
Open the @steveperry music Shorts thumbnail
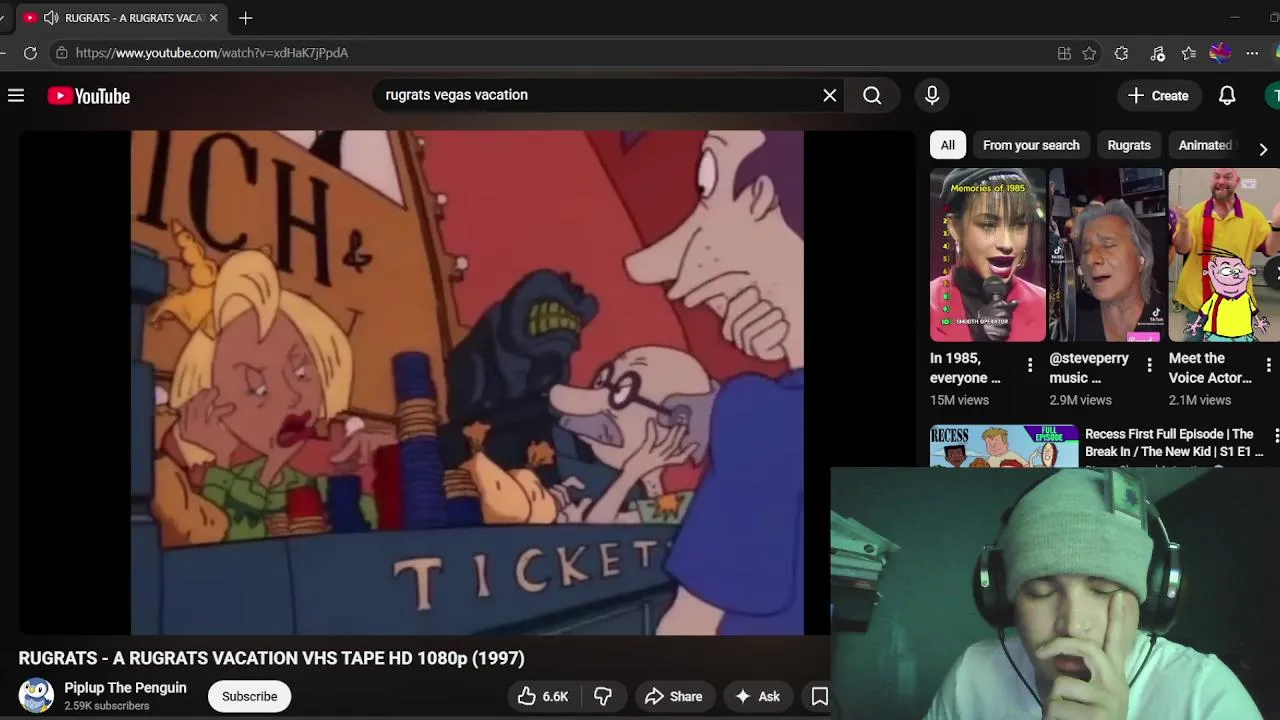pos(1107,255)
